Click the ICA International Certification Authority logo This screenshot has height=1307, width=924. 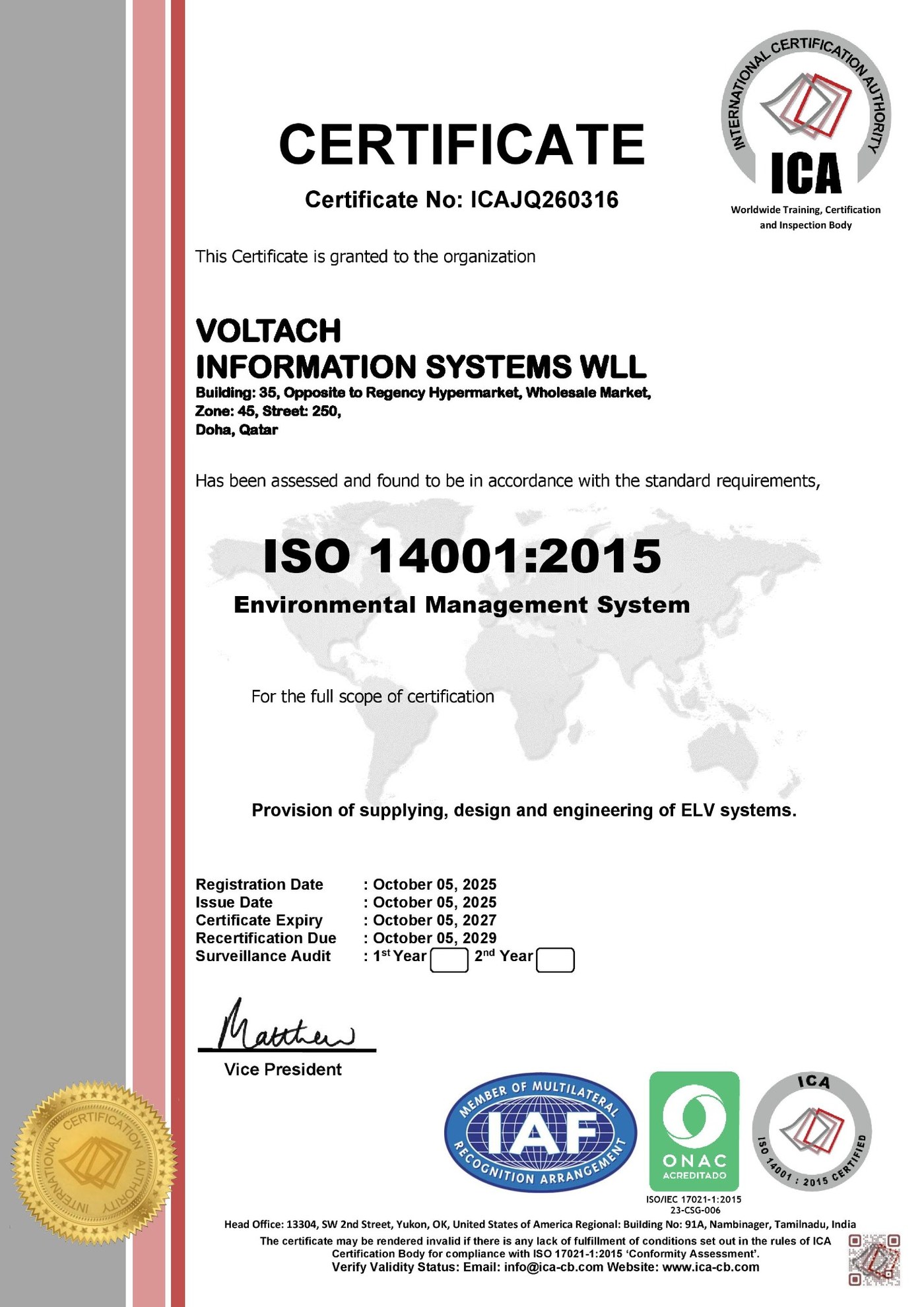pos(805,114)
